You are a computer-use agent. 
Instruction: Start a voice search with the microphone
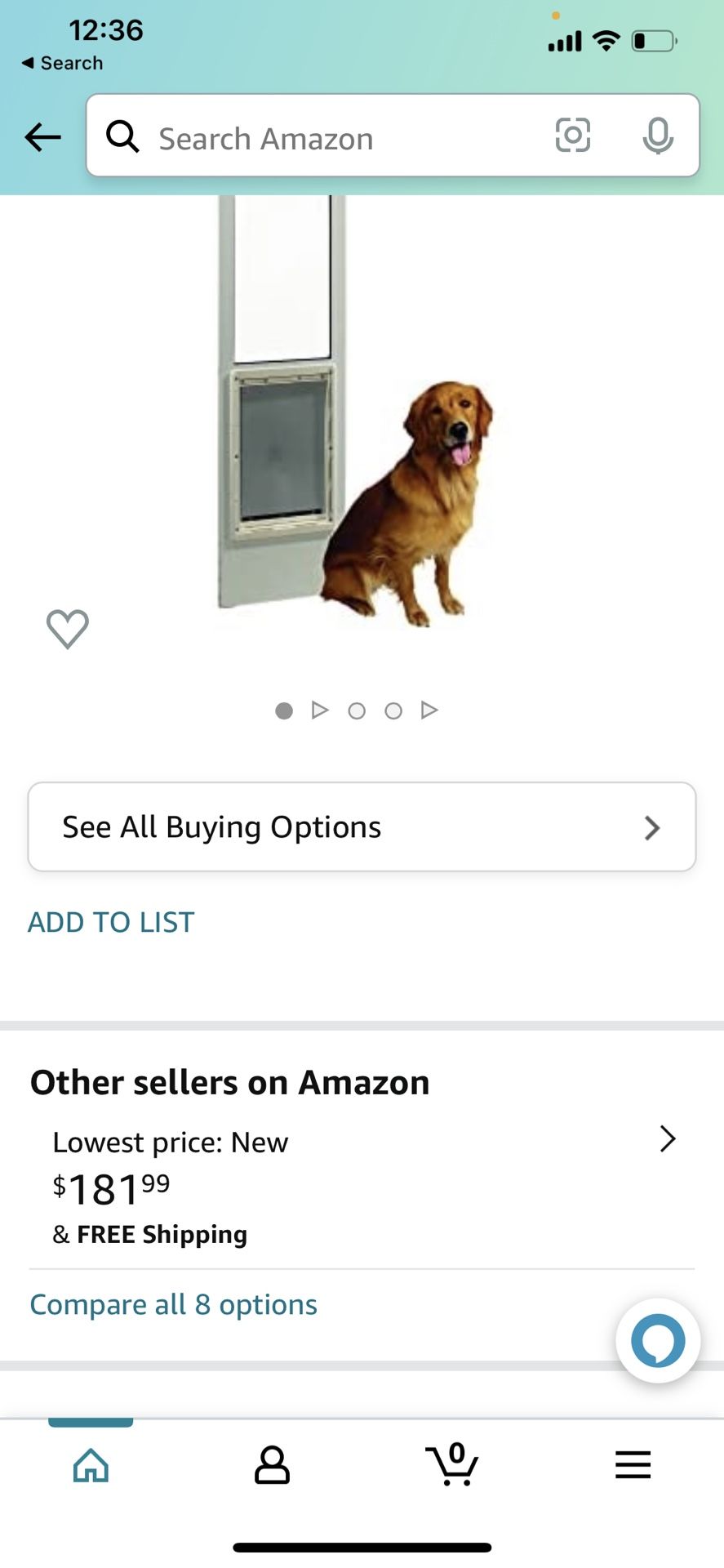pyautogui.click(x=658, y=136)
